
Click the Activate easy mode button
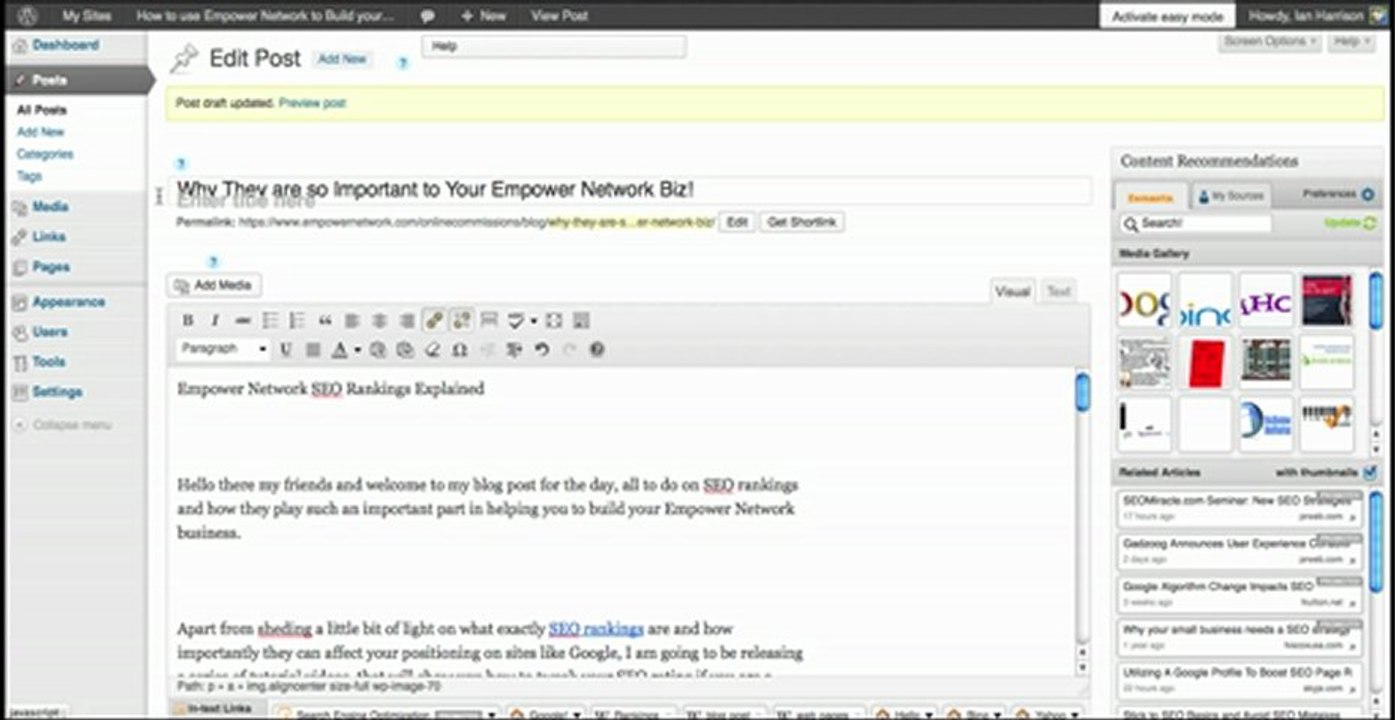point(1166,17)
